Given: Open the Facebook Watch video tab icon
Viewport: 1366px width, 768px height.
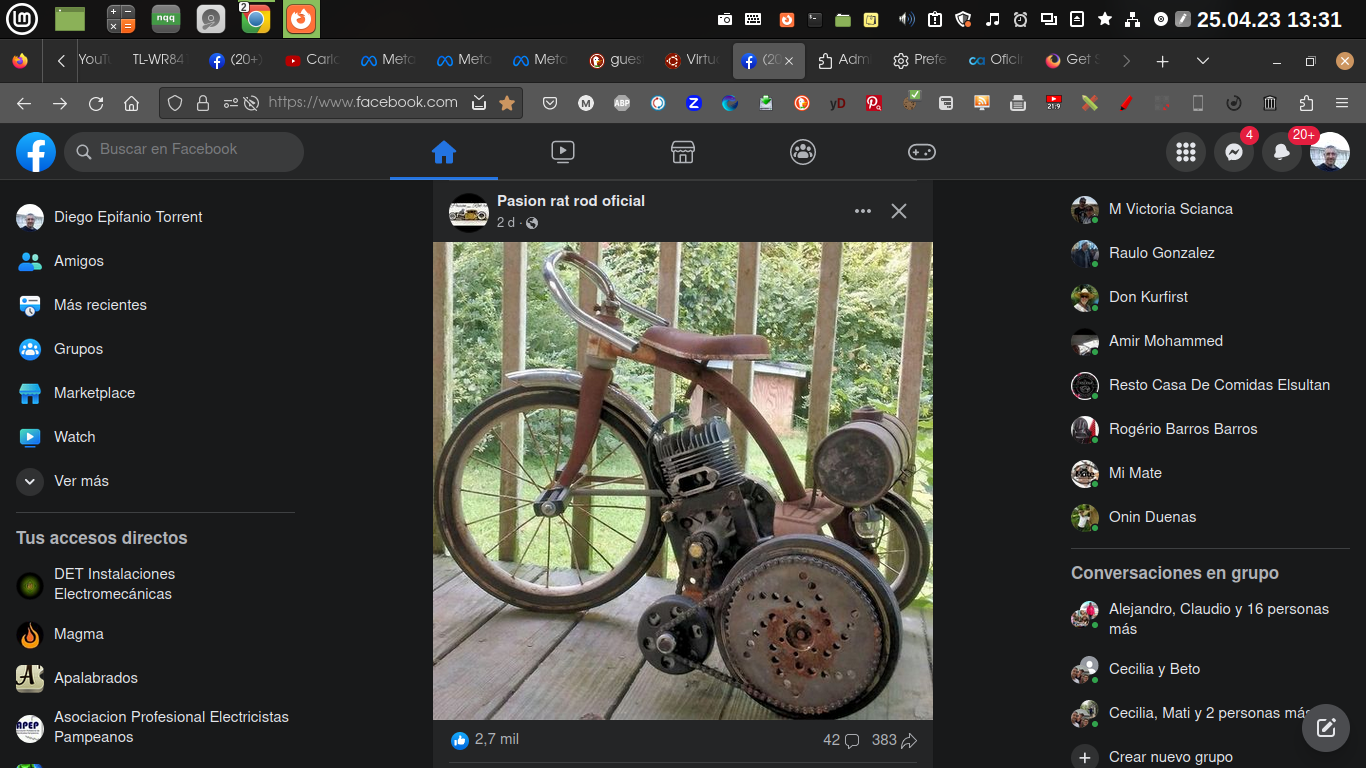Looking at the screenshot, I should pyautogui.click(x=563, y=152).
